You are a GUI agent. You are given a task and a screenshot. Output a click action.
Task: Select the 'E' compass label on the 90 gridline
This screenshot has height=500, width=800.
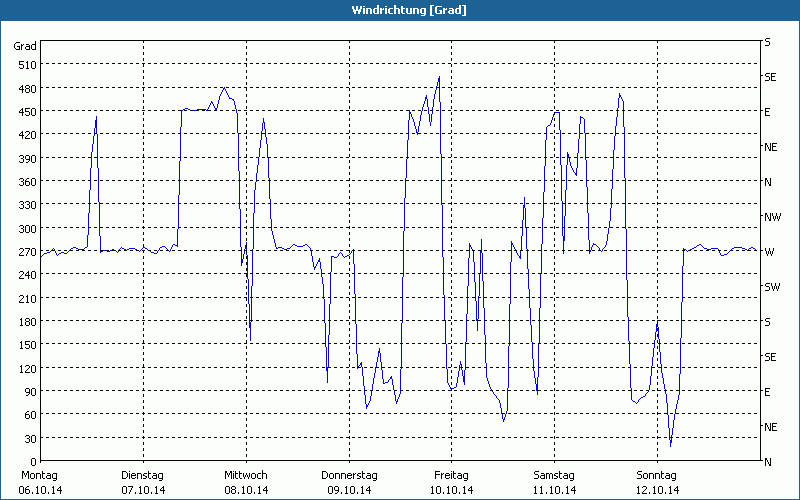(767, 392)
